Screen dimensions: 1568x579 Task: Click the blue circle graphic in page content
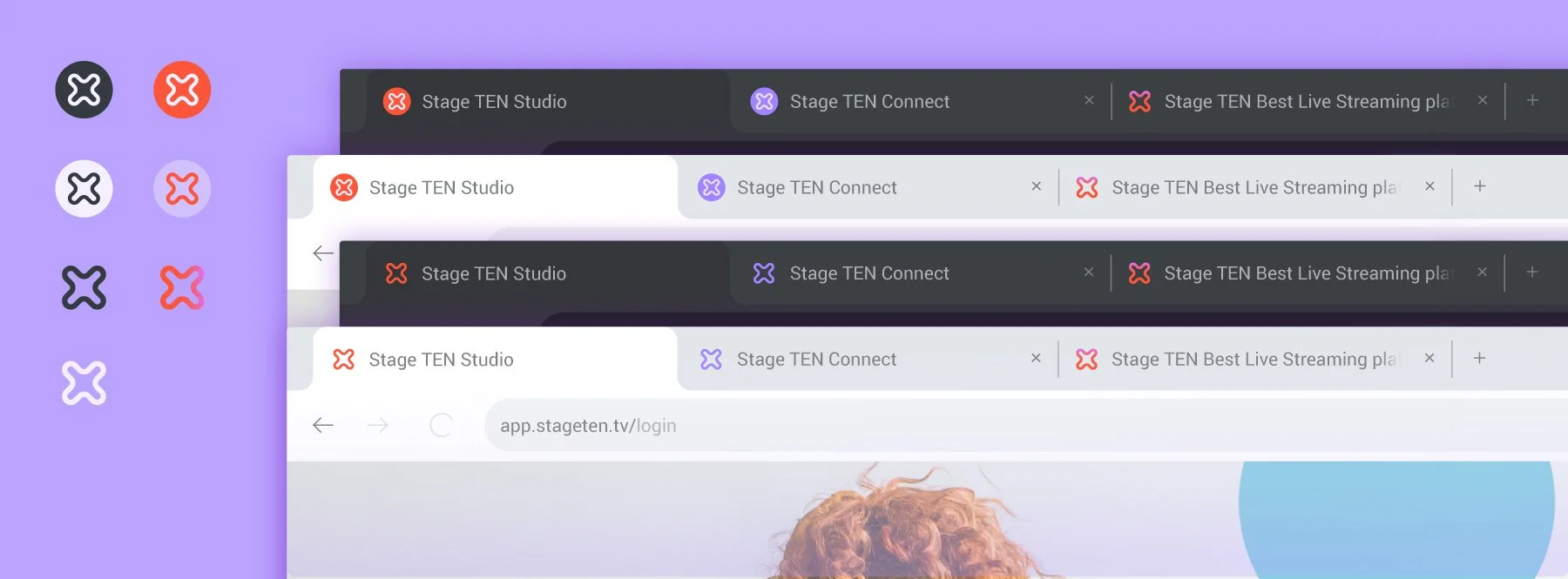point(1396,520)
